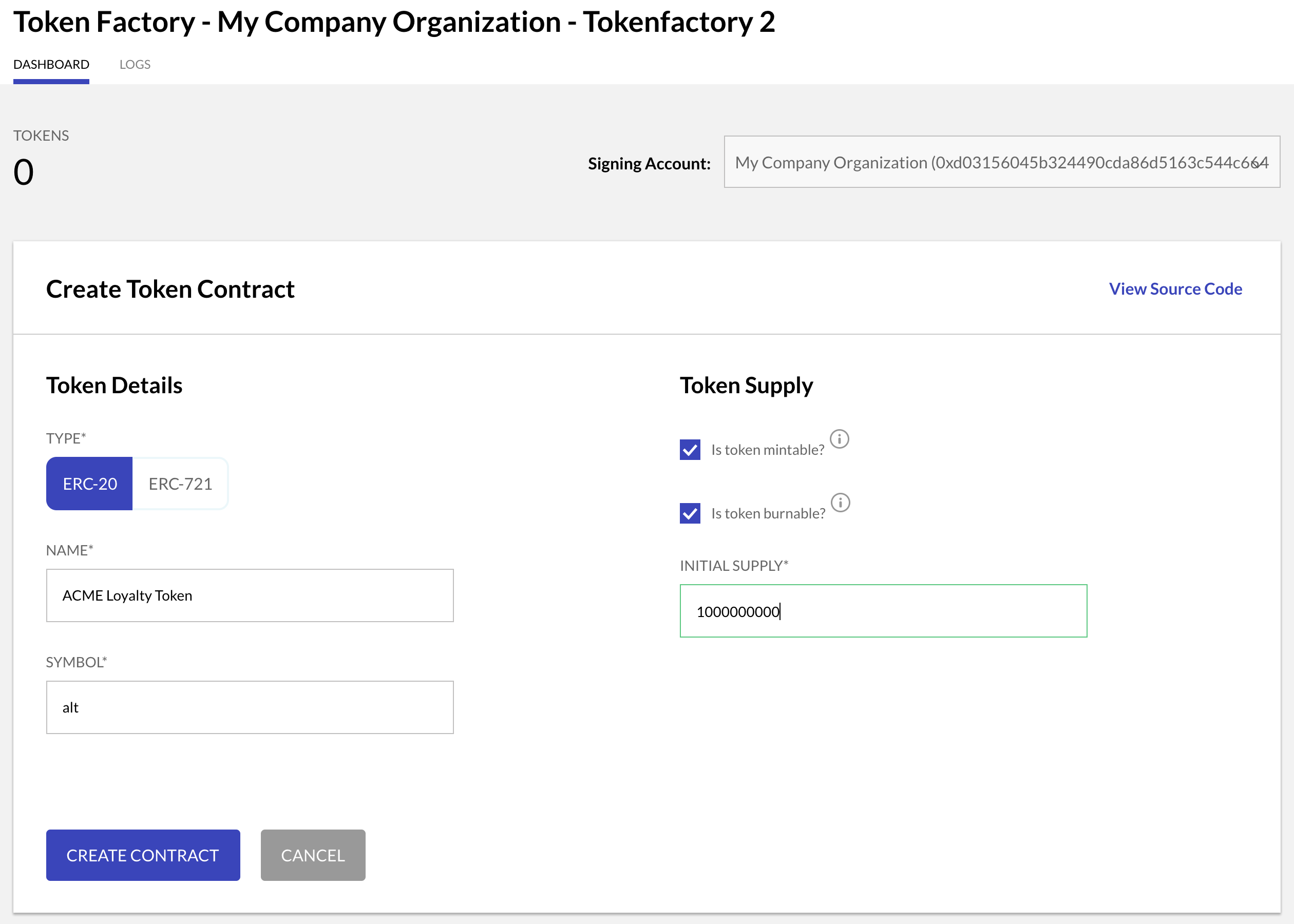Image resolution: width=1294 pixels, height=924 pixels.
Task: Click the ERC-20 token type icon
Action: click(x=89, y=483)
